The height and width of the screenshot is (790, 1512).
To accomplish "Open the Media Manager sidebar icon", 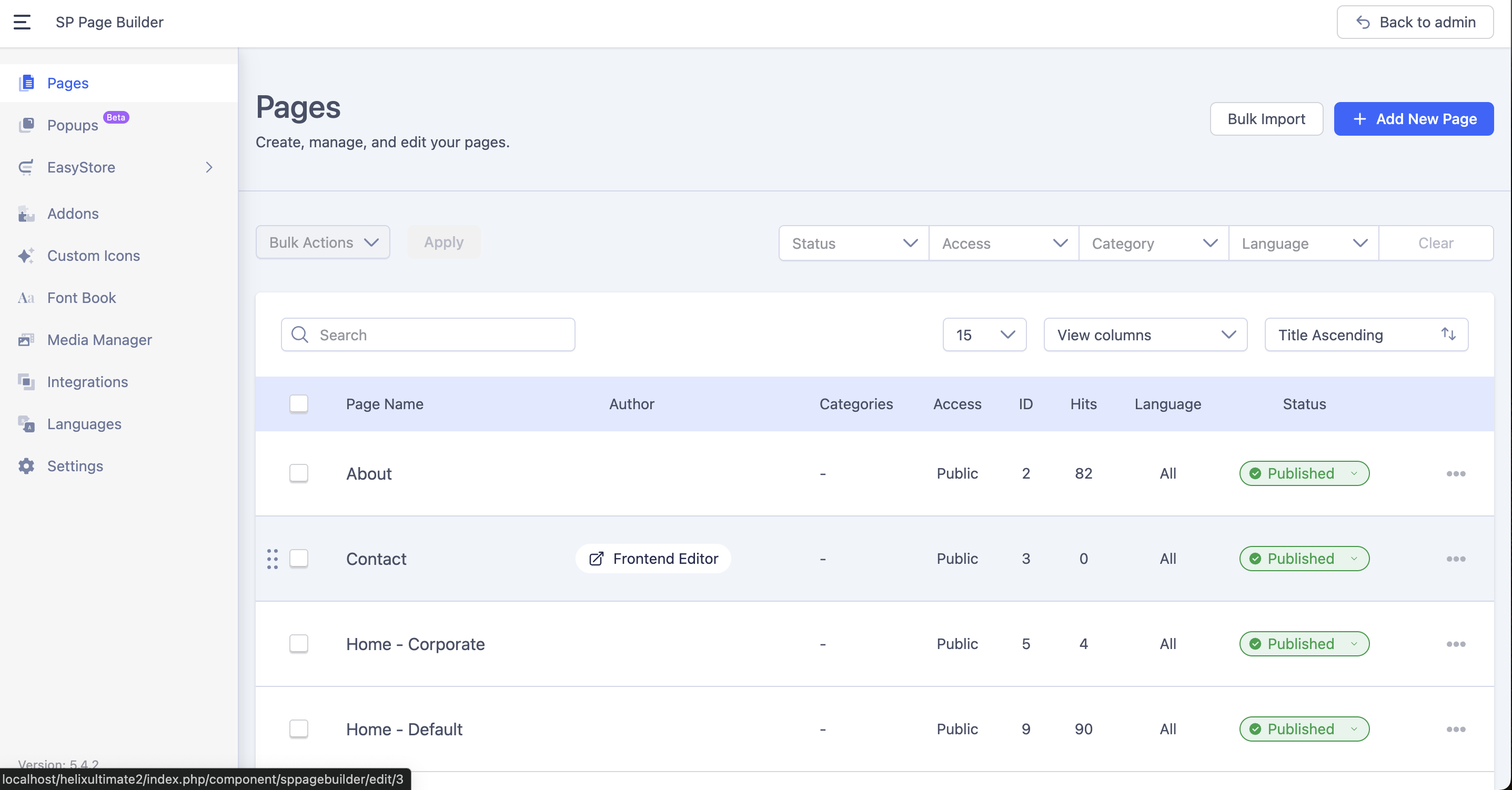I will [26, 340].
